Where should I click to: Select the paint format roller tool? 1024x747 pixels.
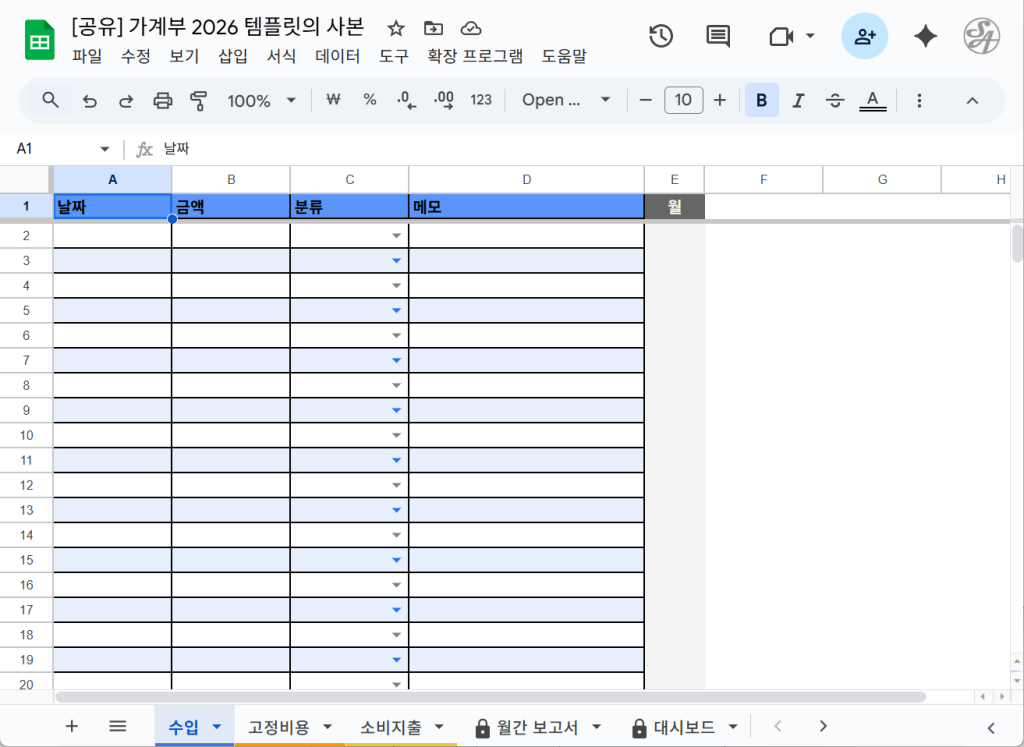point(198,100)
